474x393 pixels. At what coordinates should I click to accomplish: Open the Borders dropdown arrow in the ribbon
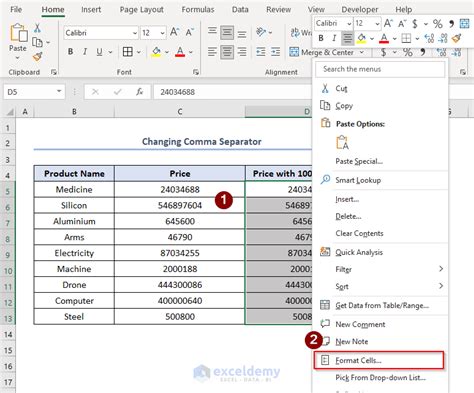[x=138, y=52]
